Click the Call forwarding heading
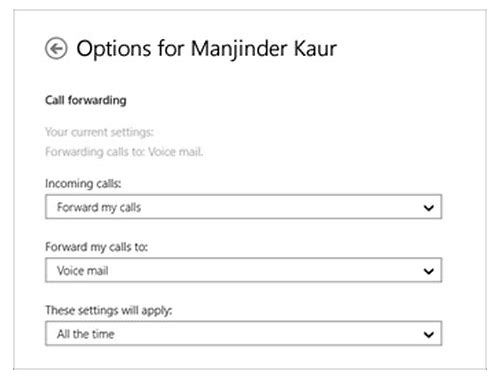The image size is (500, 380). [86, 100]
